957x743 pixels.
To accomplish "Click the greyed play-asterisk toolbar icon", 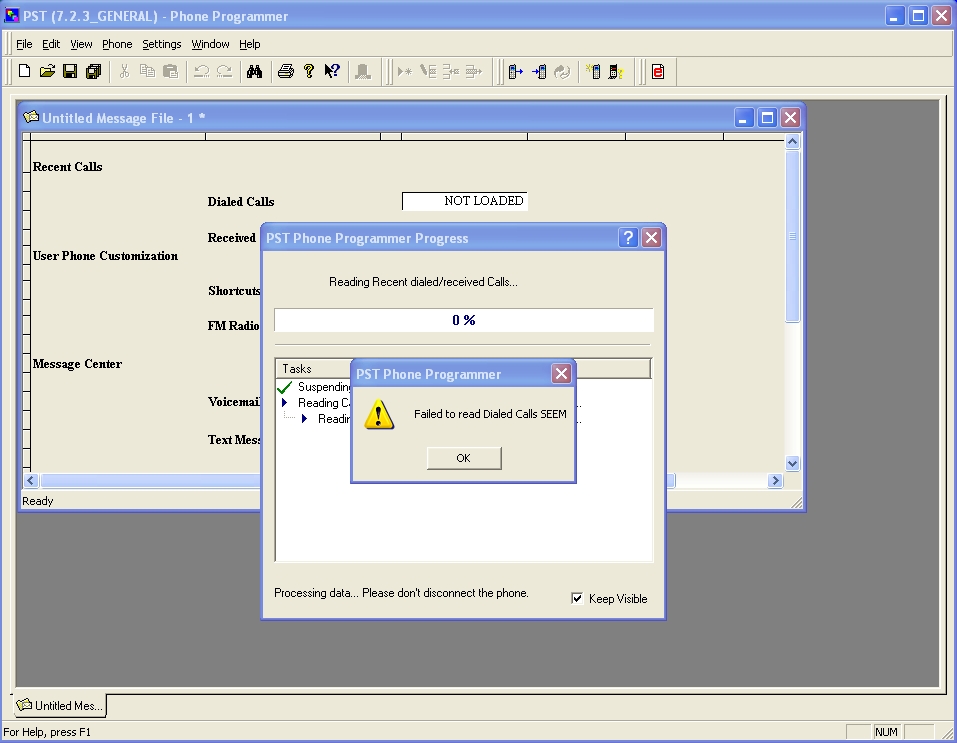I will [x=404, y=71].
